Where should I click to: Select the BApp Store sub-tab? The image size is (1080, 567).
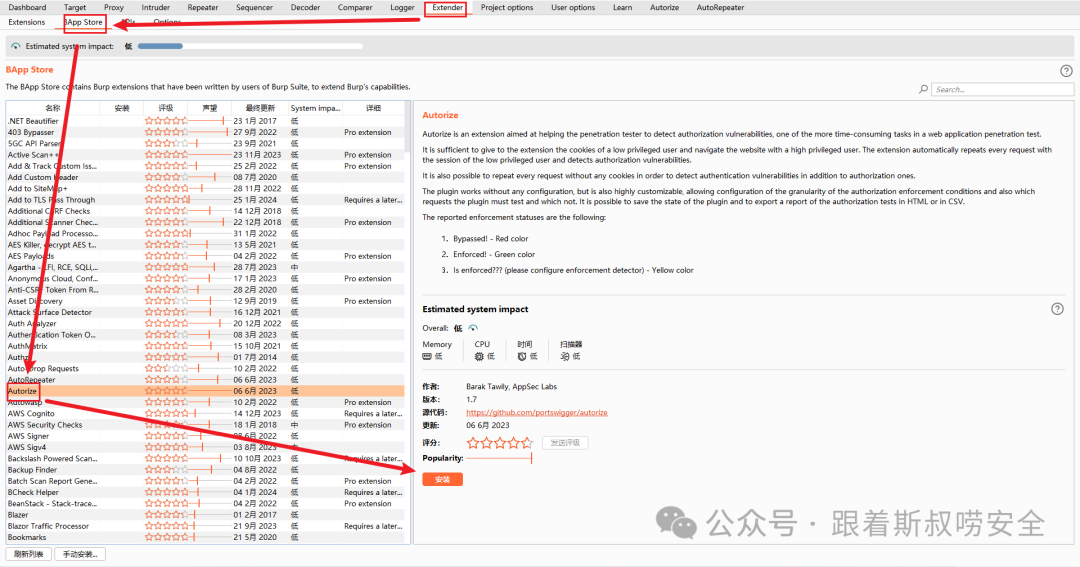(x=83, y=22)
